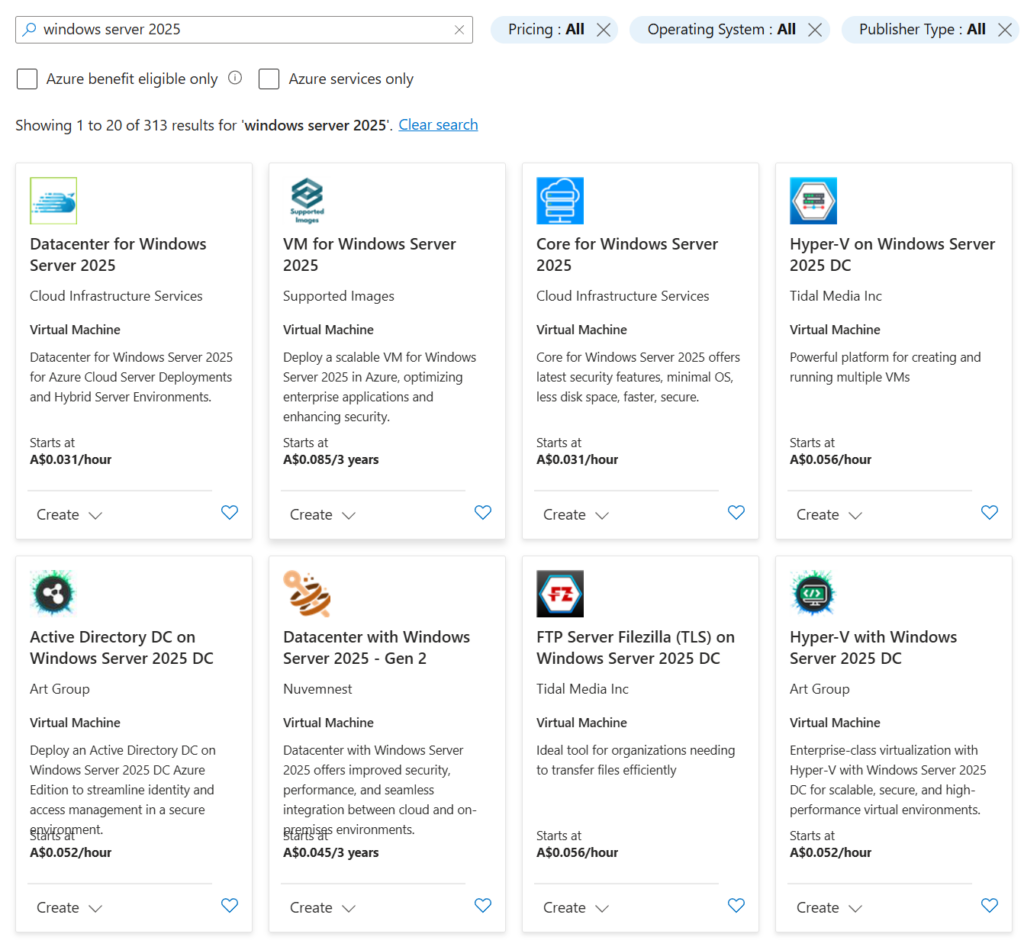The image size is (1024, 947).
Task: Favorite Active Directory DC on Windows Server
Action: 229,906
